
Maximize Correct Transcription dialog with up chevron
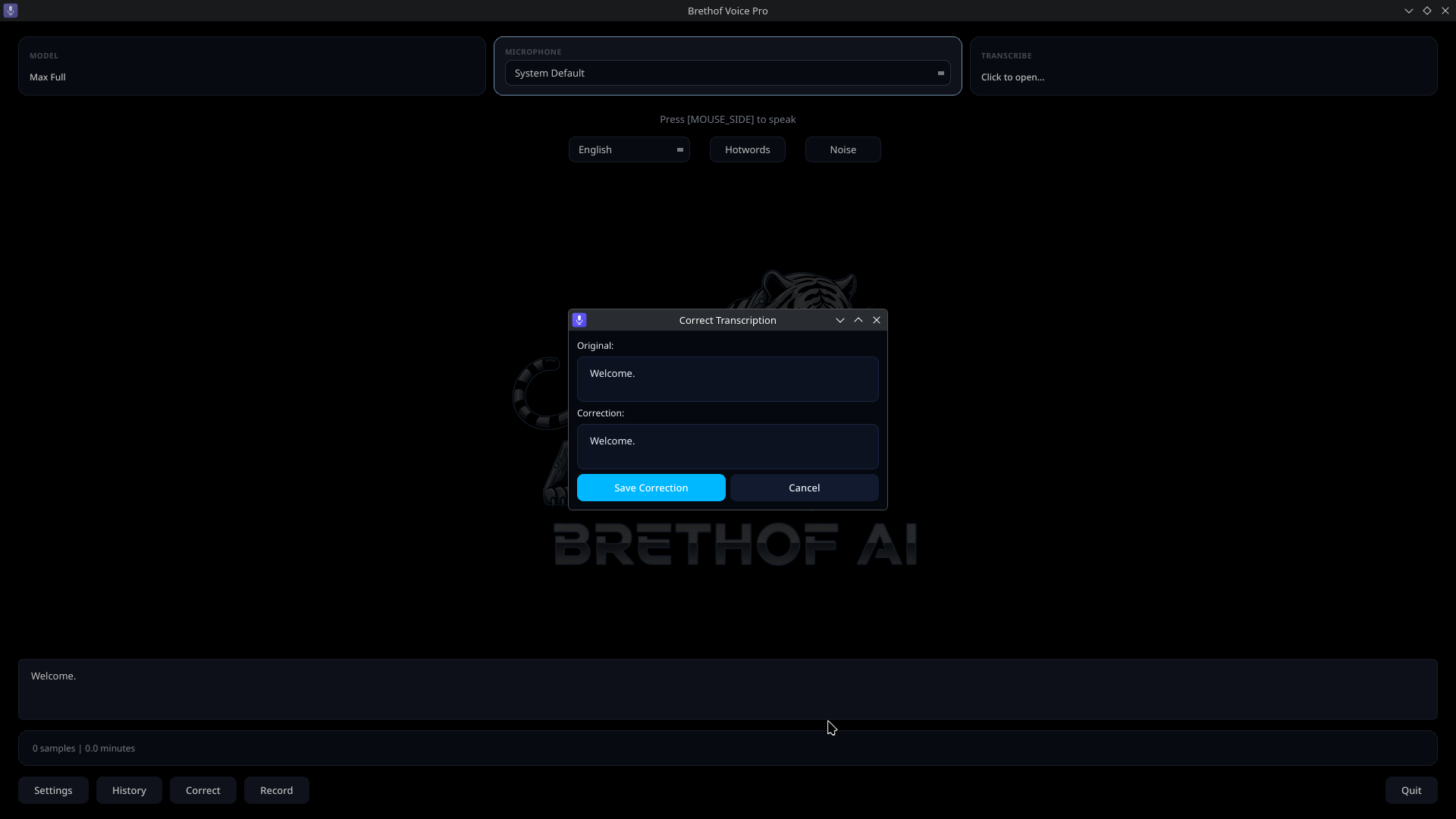858,320
